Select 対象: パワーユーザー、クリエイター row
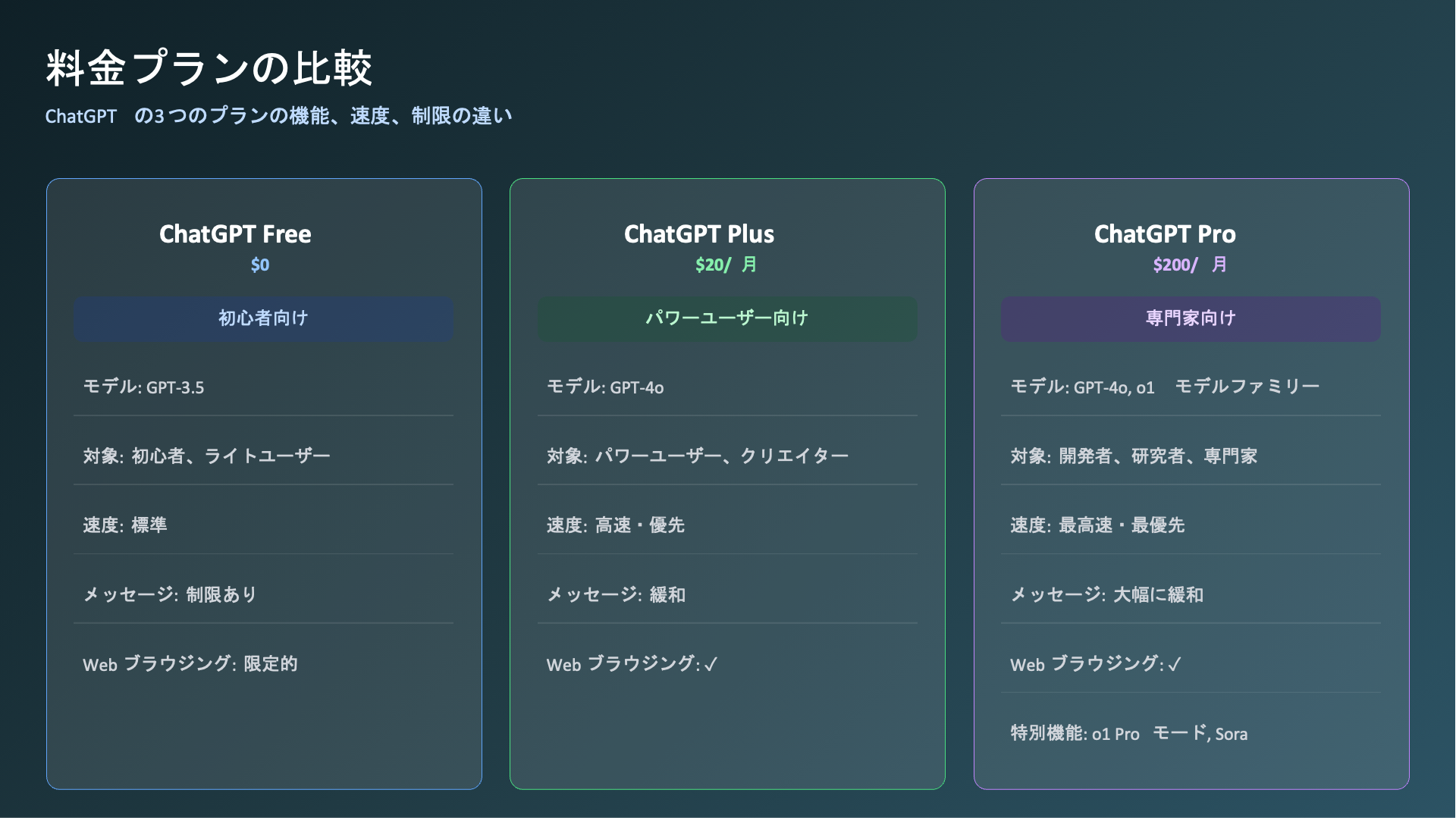This screenshot has height=818, width=1456. click(x=727, y=456)
